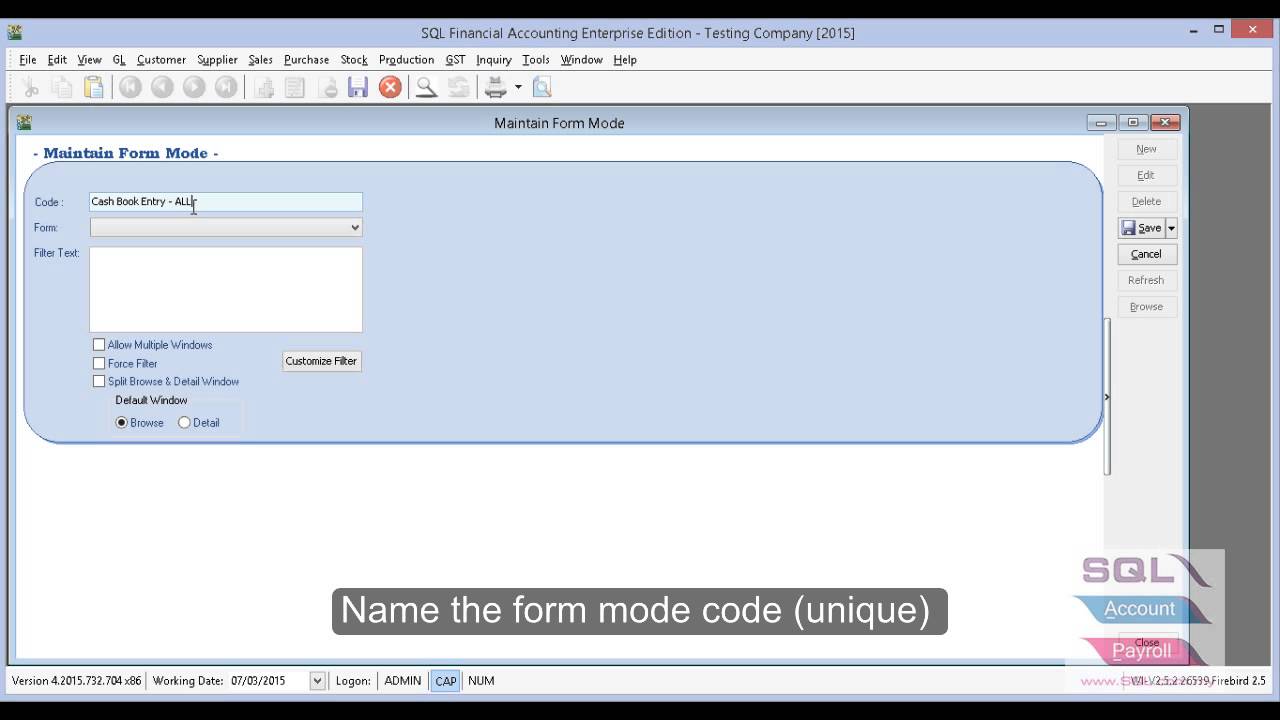Open the Help menu
The width and height of the screenshot is (1280, 720).
625,60
